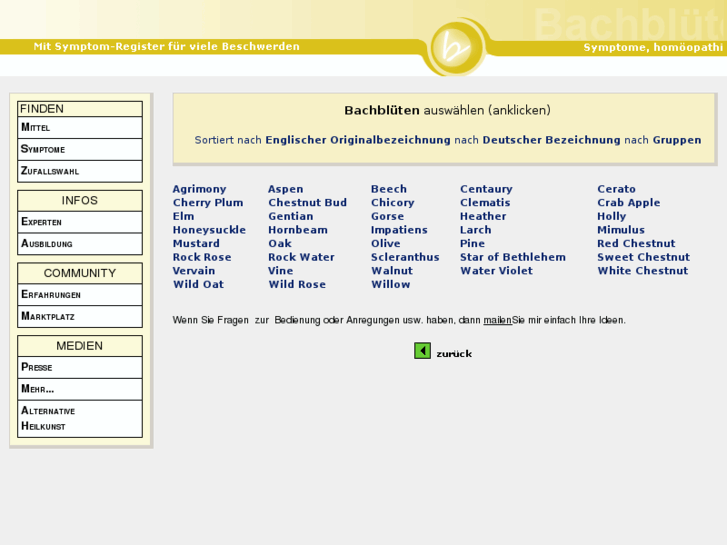The width and height of the screenshot is (727, 545).
Task: Open the Mehr... menu entry
Action: 80,389
